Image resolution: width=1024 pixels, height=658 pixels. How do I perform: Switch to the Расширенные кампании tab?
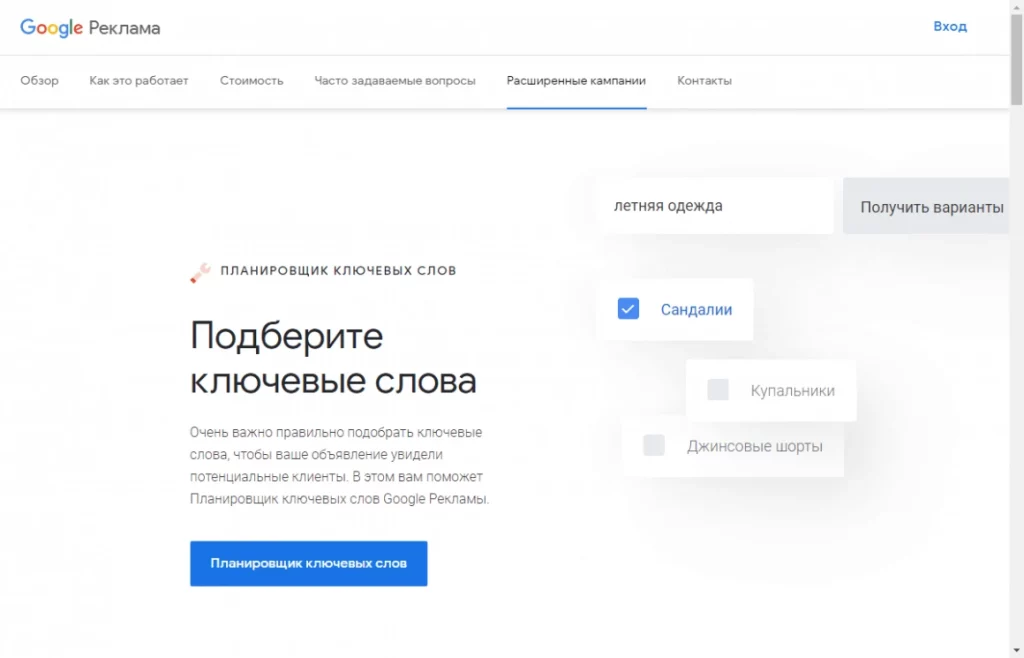[577, 81]
